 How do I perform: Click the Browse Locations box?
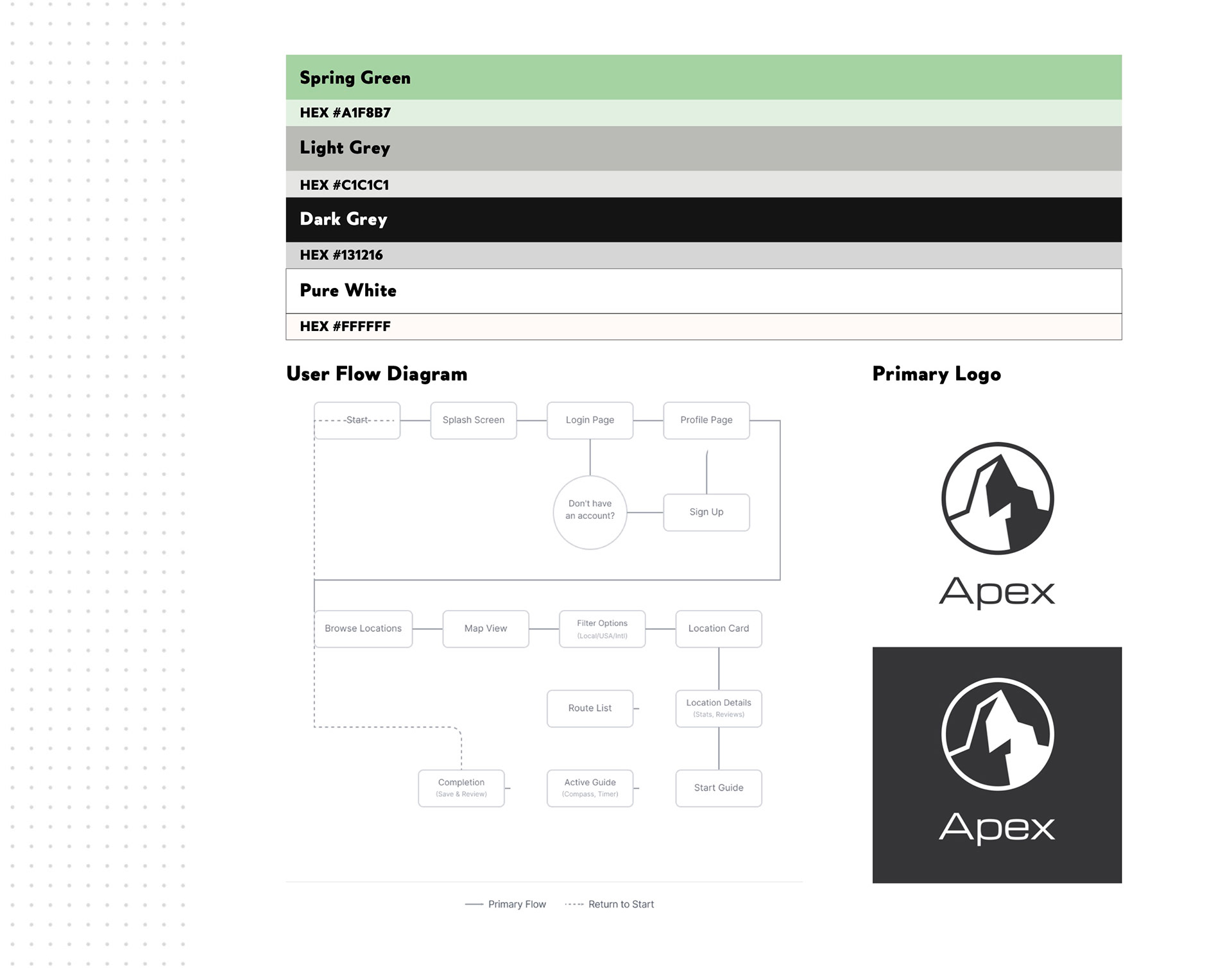pos(363,629)
